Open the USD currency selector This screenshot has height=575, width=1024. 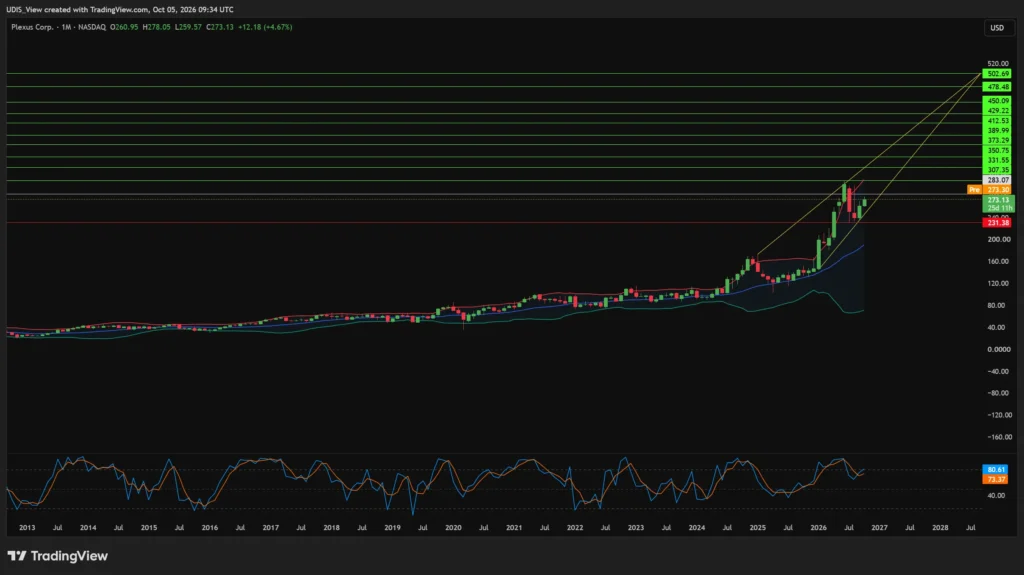997,27
